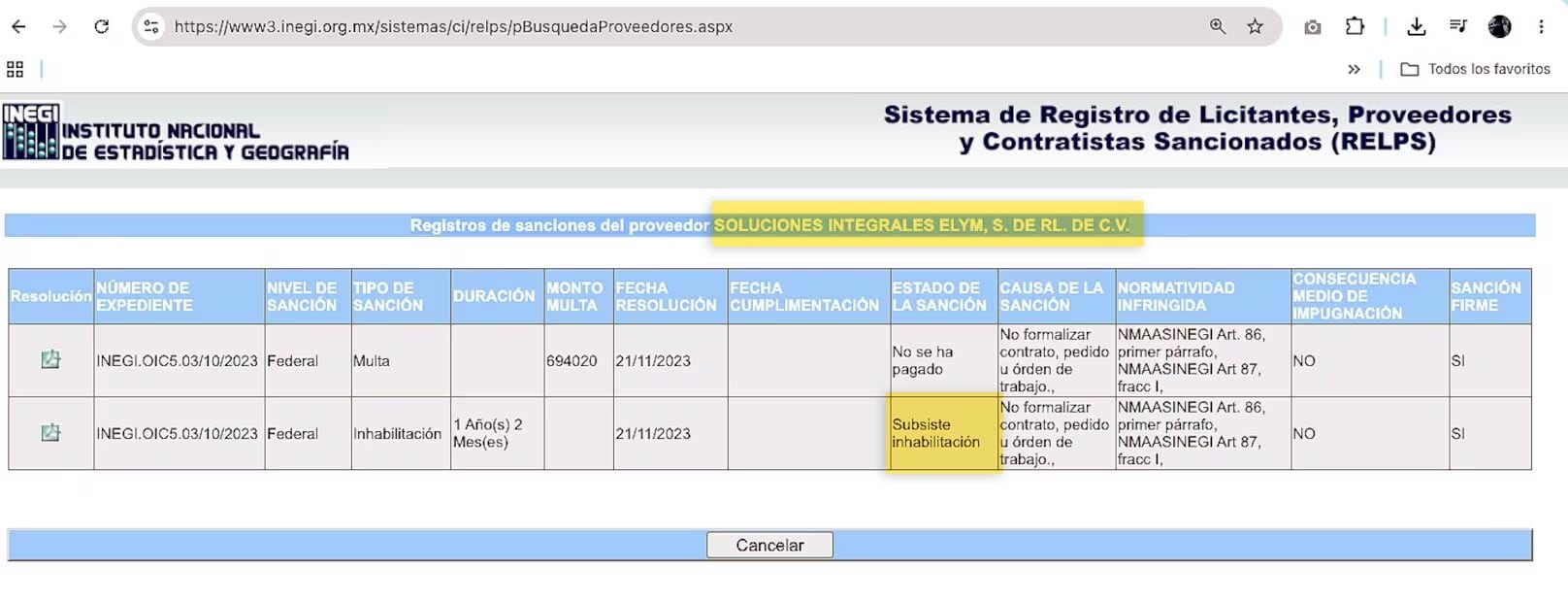Screen dimensions: 1568x602
Task: Click the TIPO DE SANCIÓN header
Action: click(401, 296)
